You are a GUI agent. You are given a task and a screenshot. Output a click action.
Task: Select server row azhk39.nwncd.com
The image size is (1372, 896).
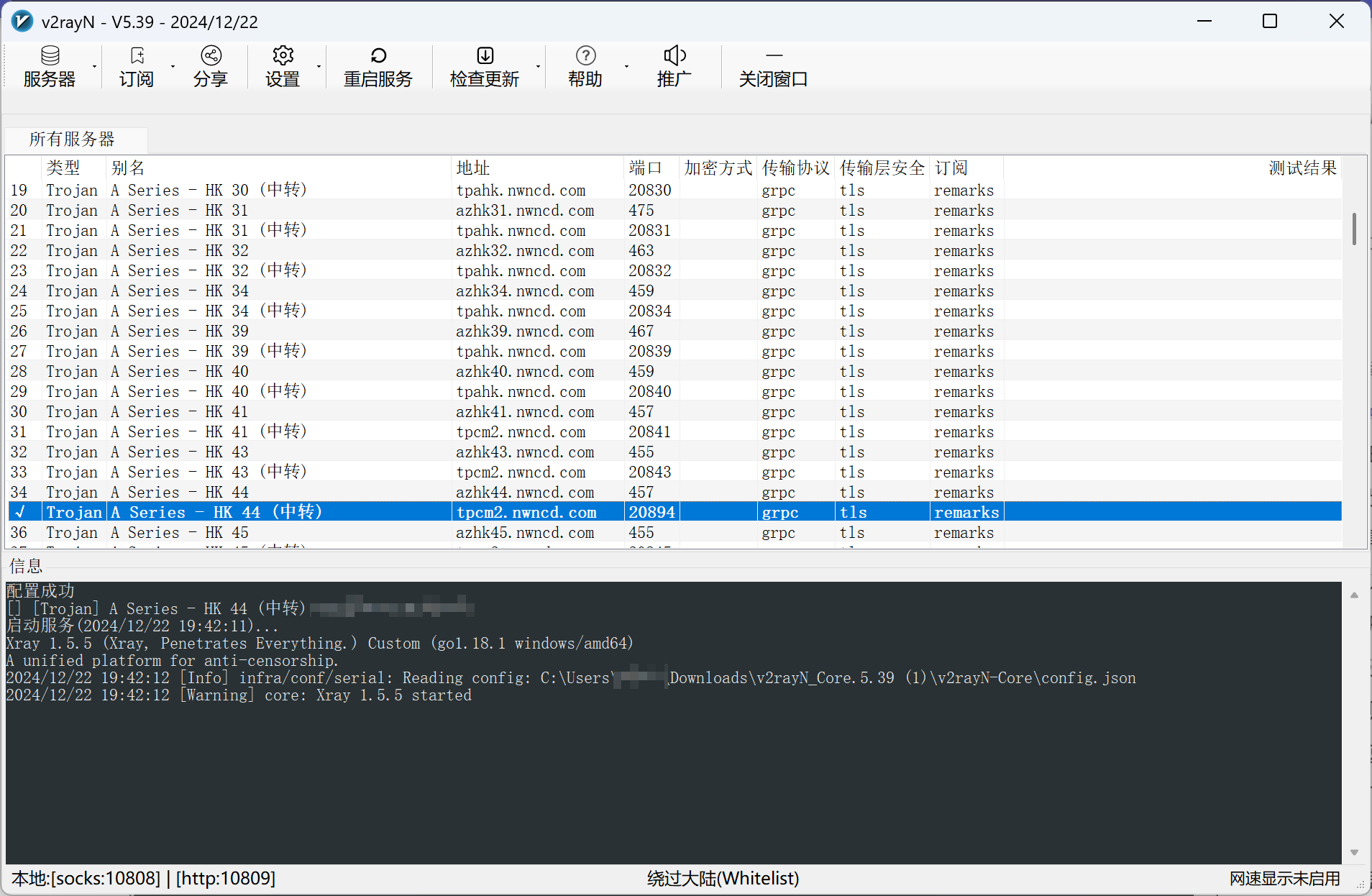pyautogui.click(x=674, y=331)
